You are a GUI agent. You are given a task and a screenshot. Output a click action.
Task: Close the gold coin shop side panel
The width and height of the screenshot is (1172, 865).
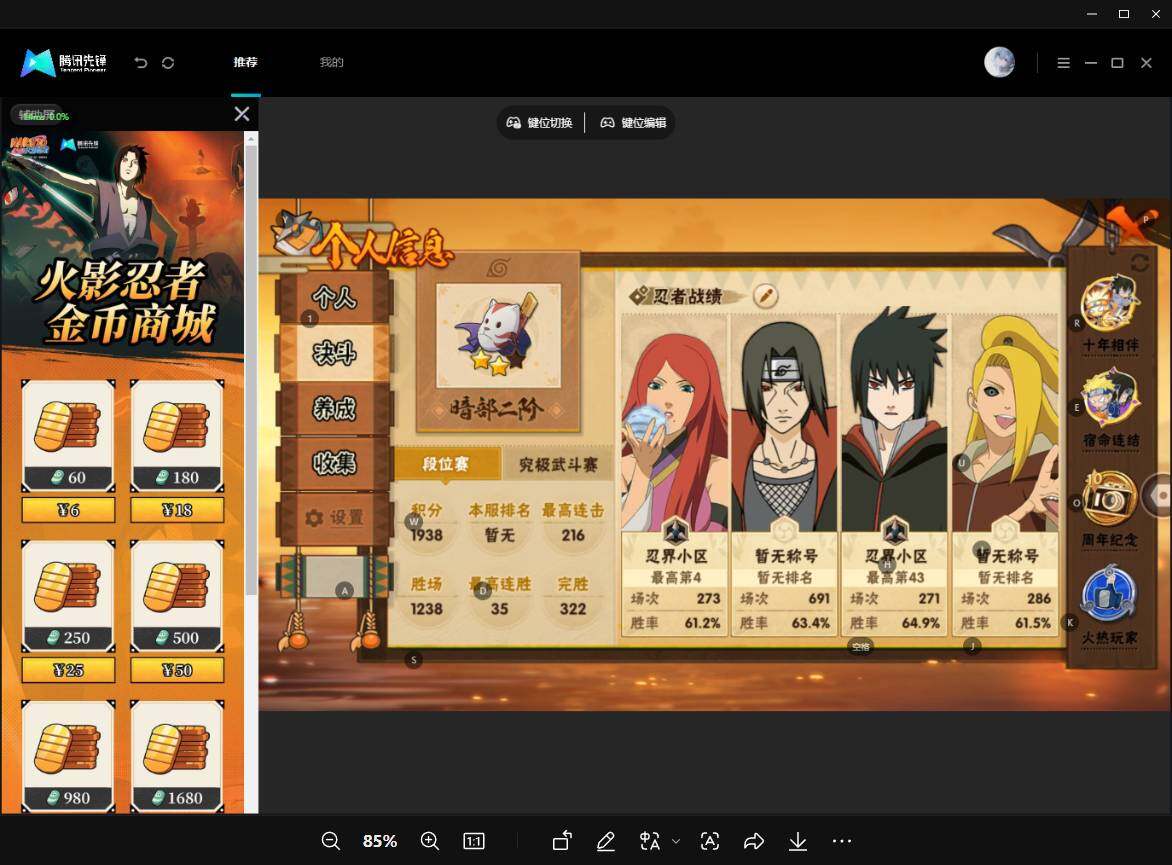click(241, 114)
